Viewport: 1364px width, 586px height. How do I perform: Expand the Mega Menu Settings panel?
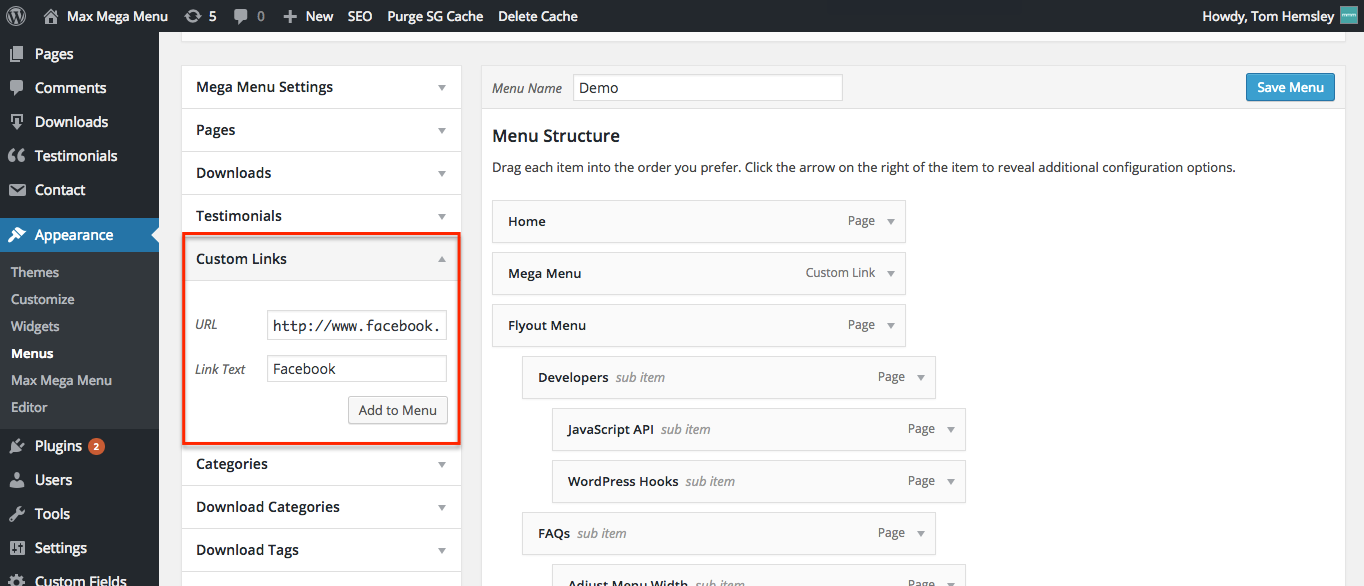tap(441, 88)
